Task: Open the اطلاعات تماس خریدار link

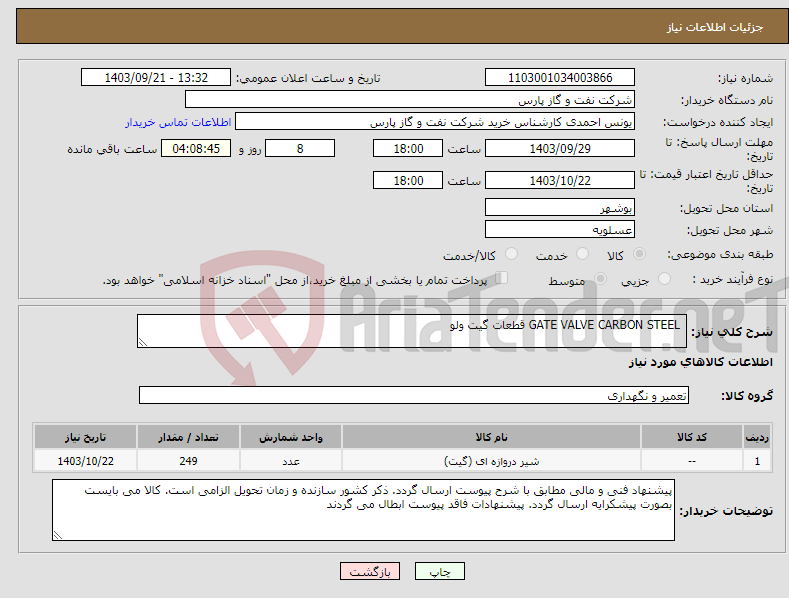Action: tap(178, 122)
